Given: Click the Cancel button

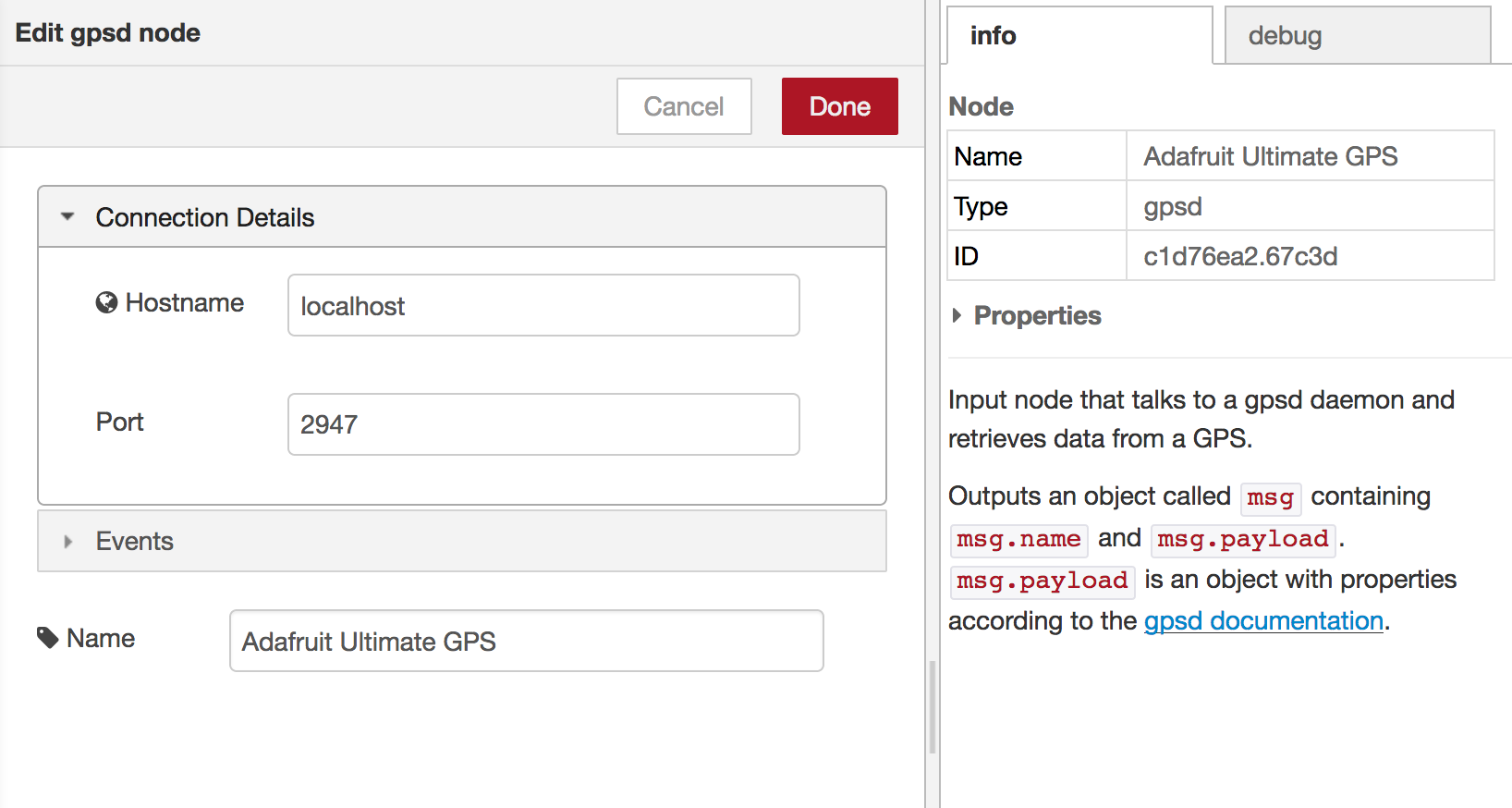Looking at the screenshot, I should coord(684,106).
